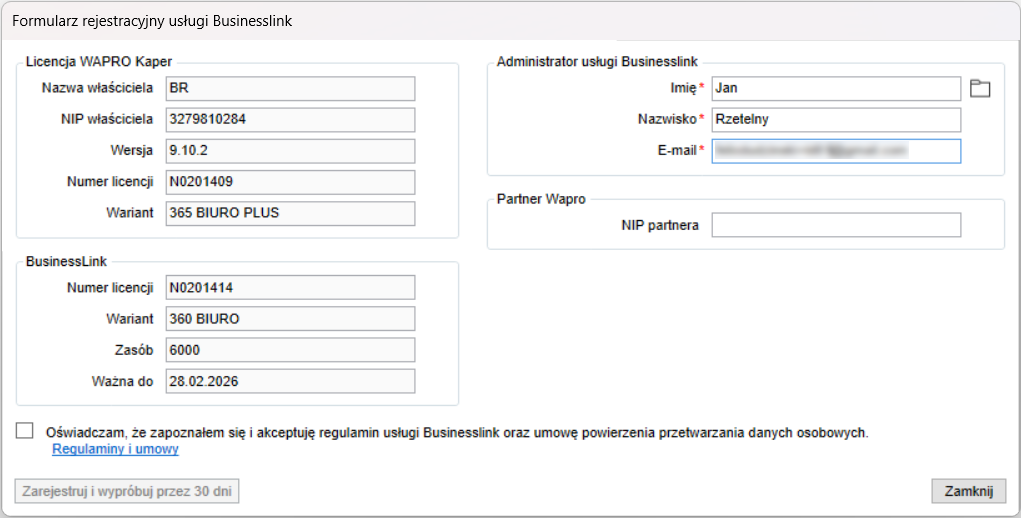
Task: Tick the Businesslink terms acceptance checkbox
Action: point(25,431)
